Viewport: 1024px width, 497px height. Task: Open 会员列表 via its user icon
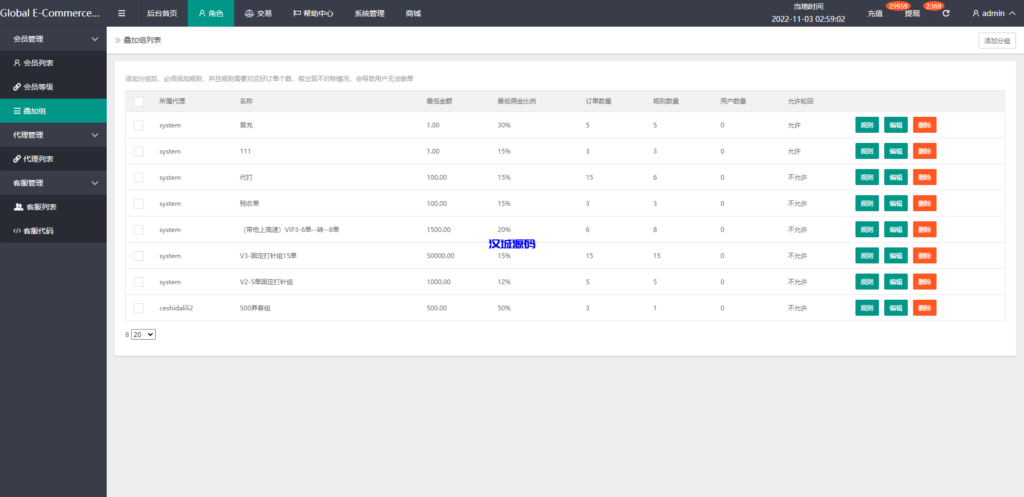click(17, 63)
